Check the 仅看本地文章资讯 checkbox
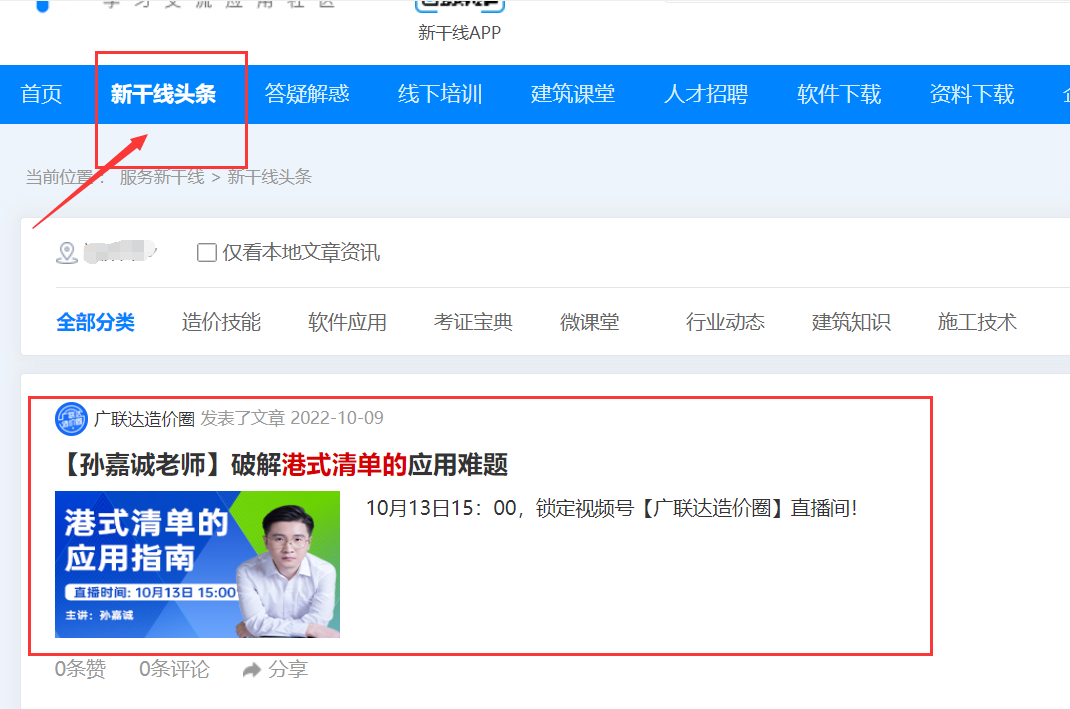 coord(207,252)
